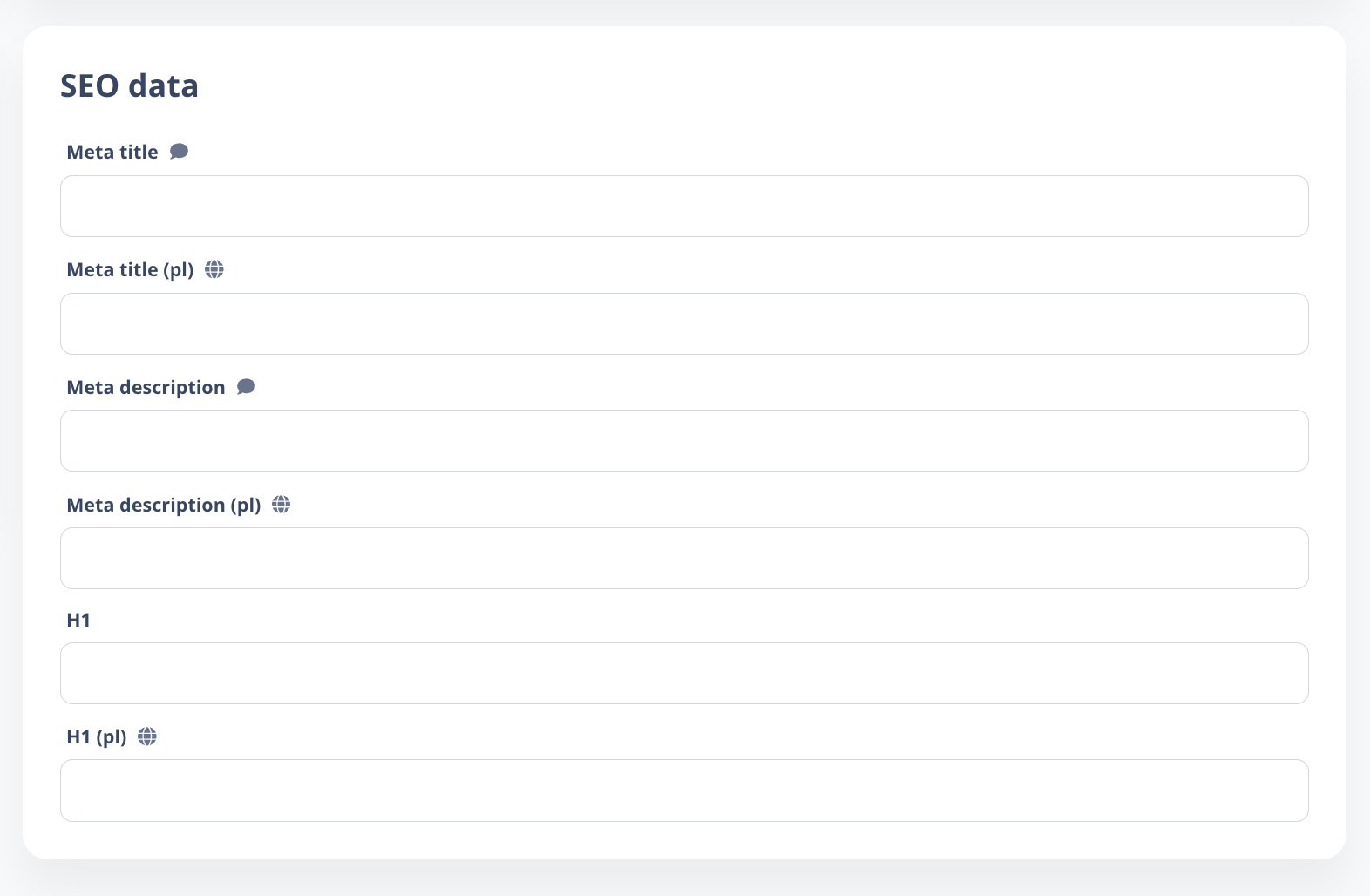The height and width of the screenshot is (896, 1370).
Task: Click inside the H1 input field
Action: (684, 674)
